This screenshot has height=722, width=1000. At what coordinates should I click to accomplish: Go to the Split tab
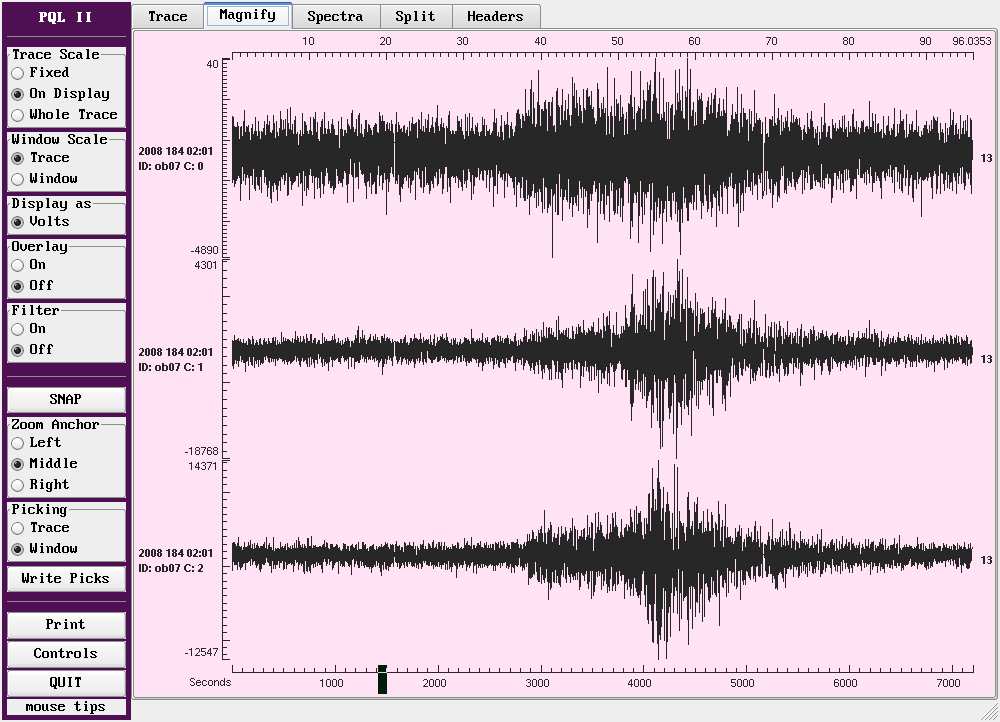(415, 16)
